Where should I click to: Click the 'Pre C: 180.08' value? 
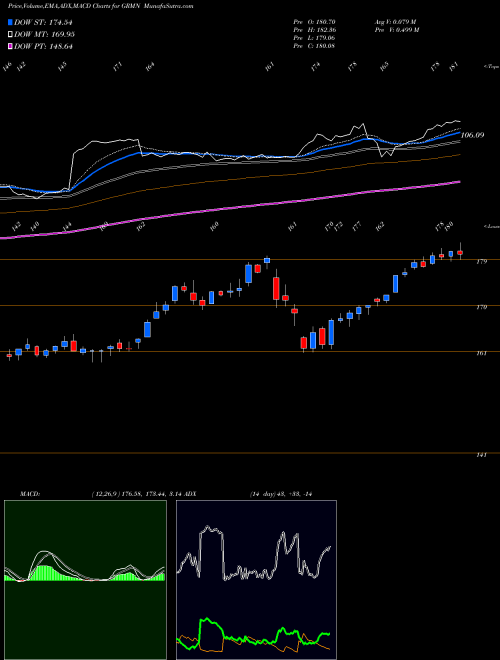pyautogui.click(x=314, y=46)
